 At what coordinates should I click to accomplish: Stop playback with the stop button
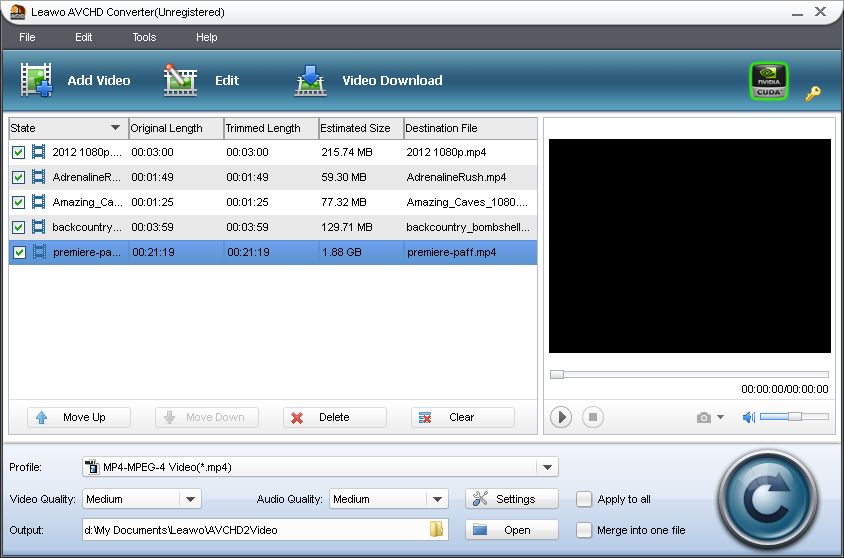[x=593, y=417]
